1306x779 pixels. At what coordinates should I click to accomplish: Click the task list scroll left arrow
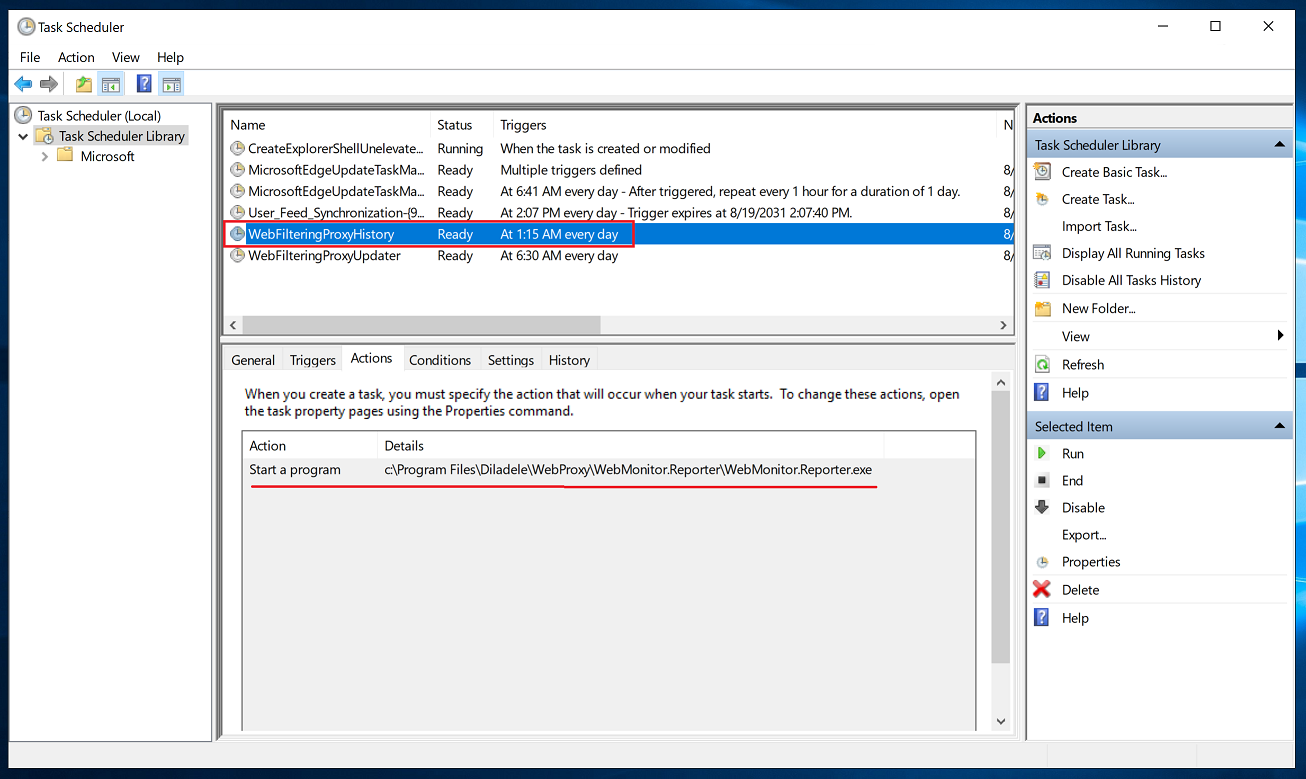point(234,325)
